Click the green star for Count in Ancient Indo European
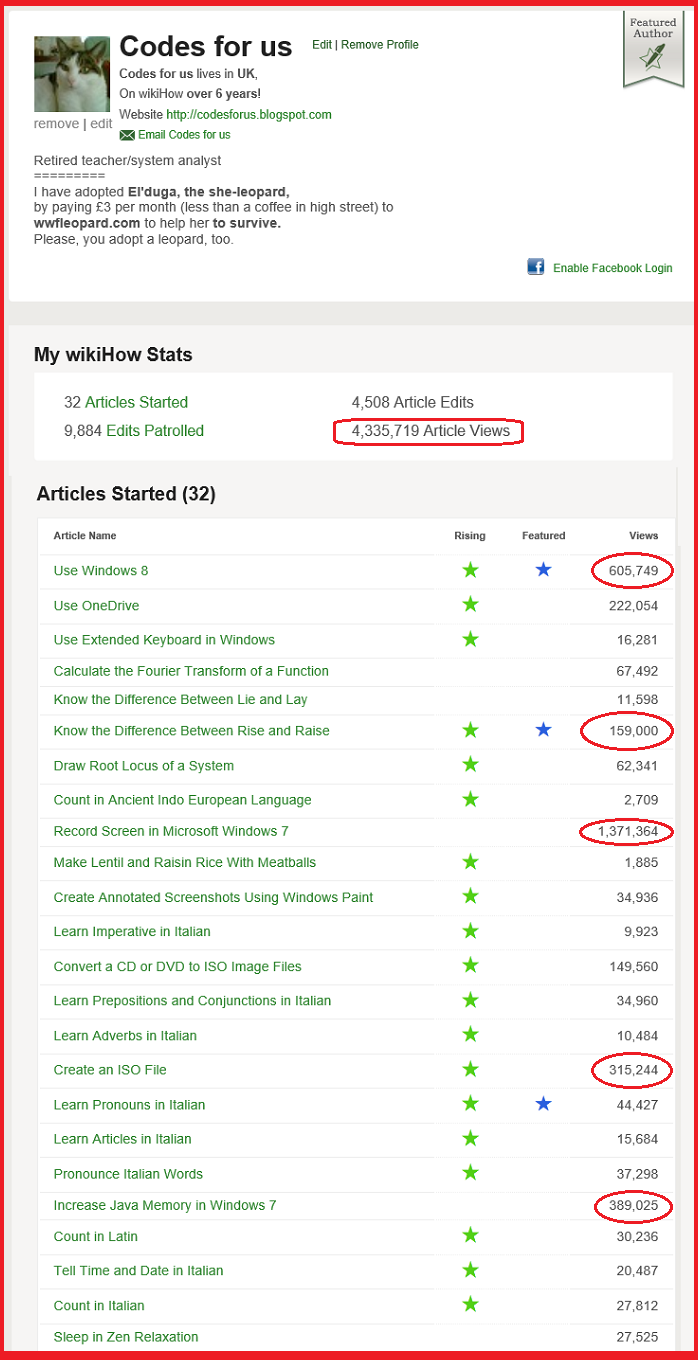The height and width of the screenshot is (1360, 698). coord(470,799)
